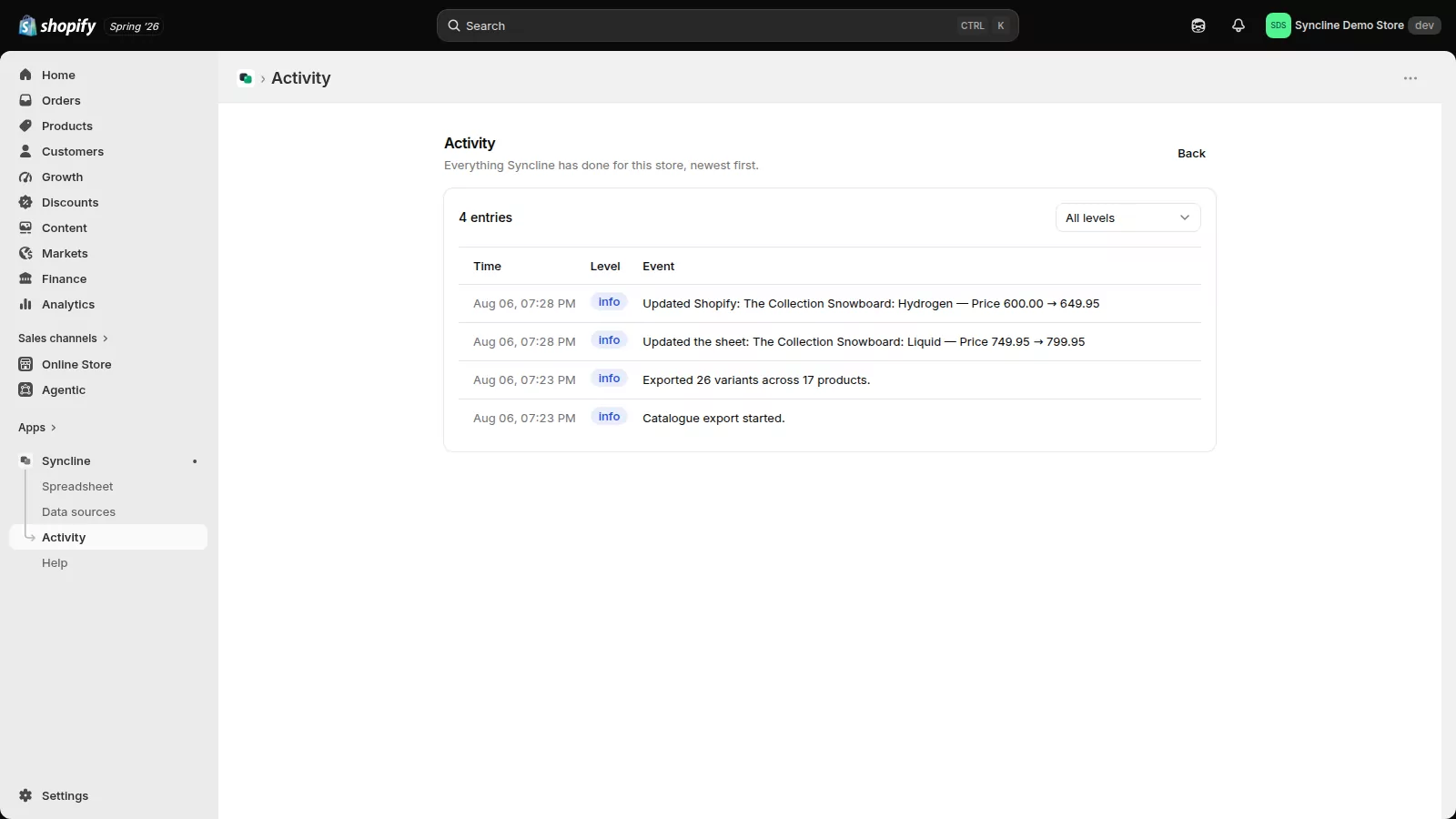
Task: Open the Syncline Demo Store account menu
Action: [x=1353, y=25]
